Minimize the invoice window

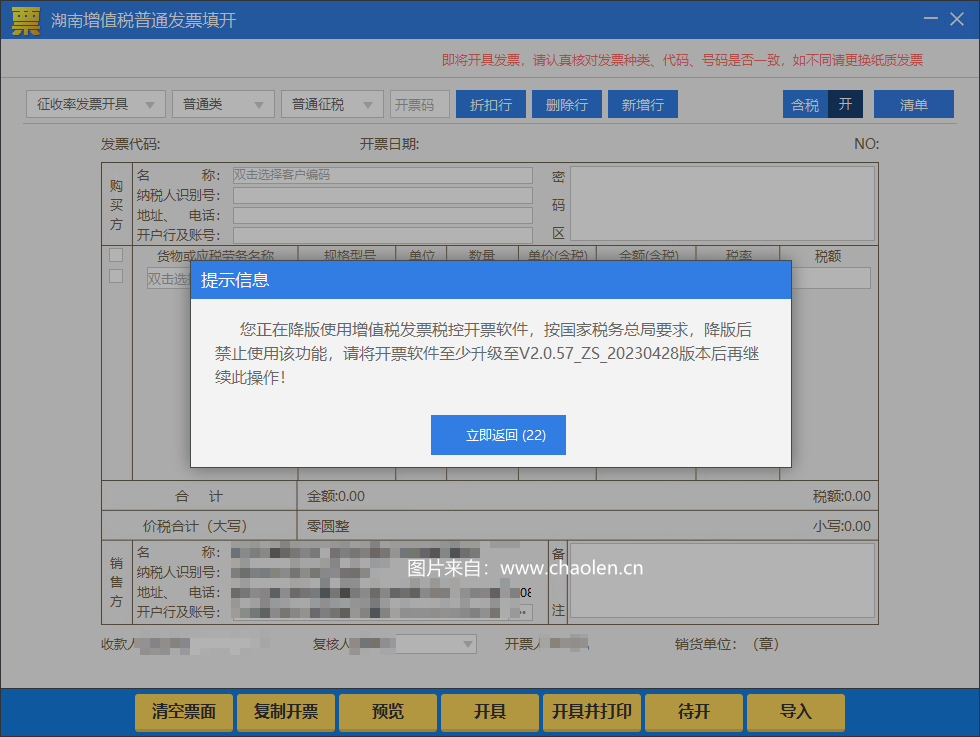click(931, 18)
